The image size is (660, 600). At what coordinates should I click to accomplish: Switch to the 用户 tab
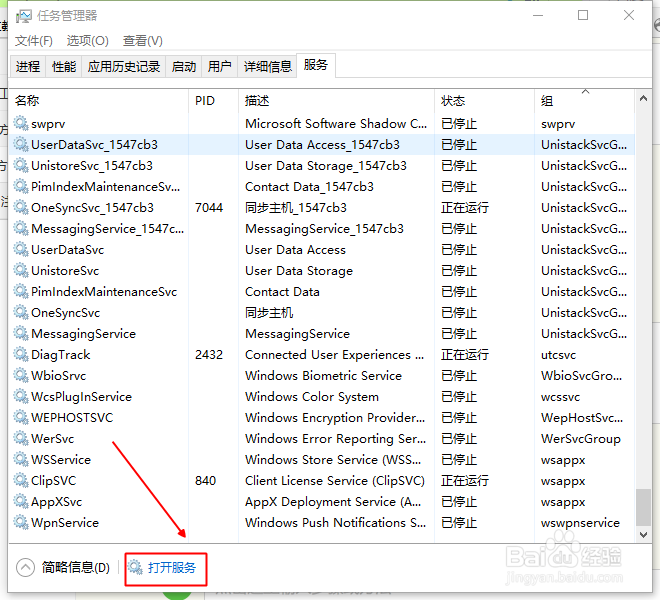tap(219, 67)
